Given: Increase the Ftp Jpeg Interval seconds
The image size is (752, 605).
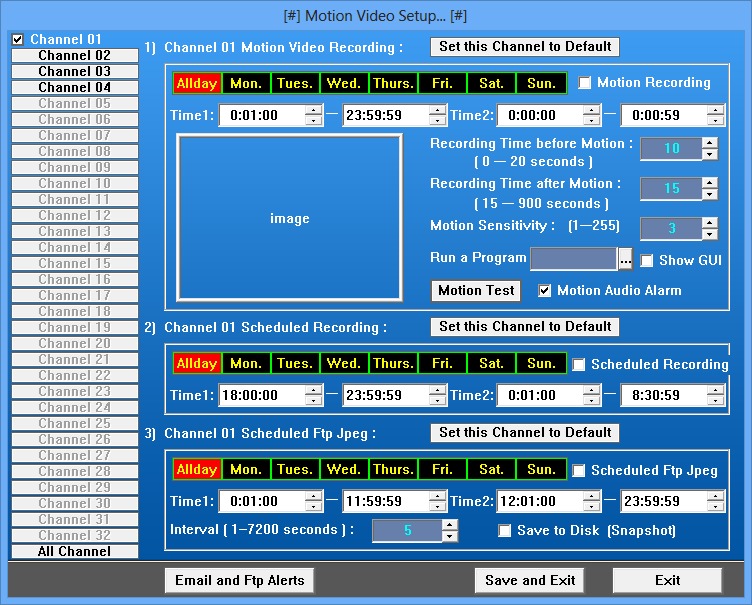Looking at the screenshot, I should click(449, 525).
